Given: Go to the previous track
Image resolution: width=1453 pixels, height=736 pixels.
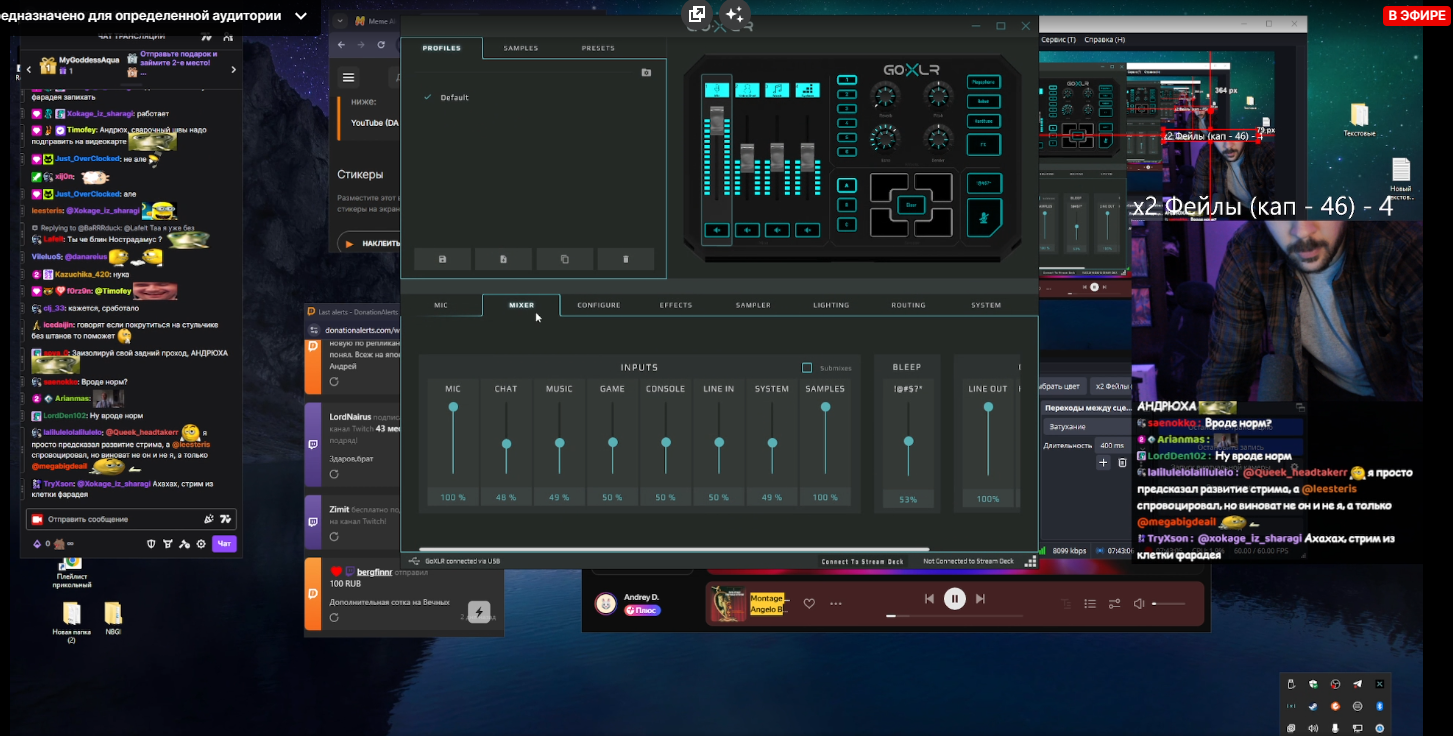Looking at the screenshot, I should [x=929, y=599].
